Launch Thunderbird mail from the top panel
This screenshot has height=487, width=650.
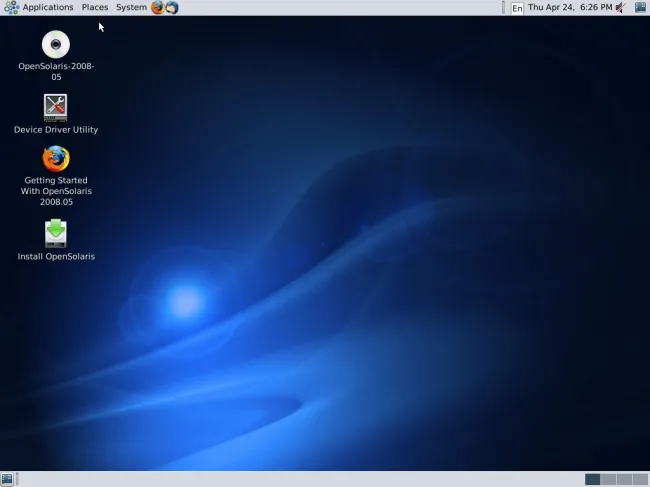click(172, 7)
